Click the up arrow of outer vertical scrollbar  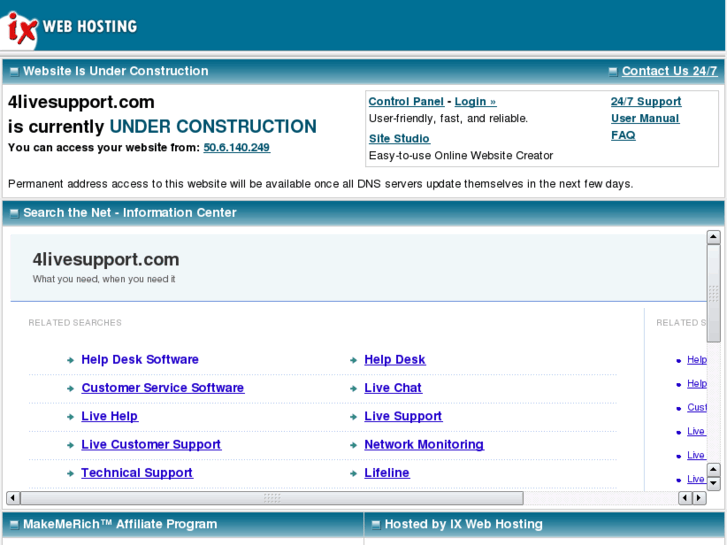click(713, 237)
